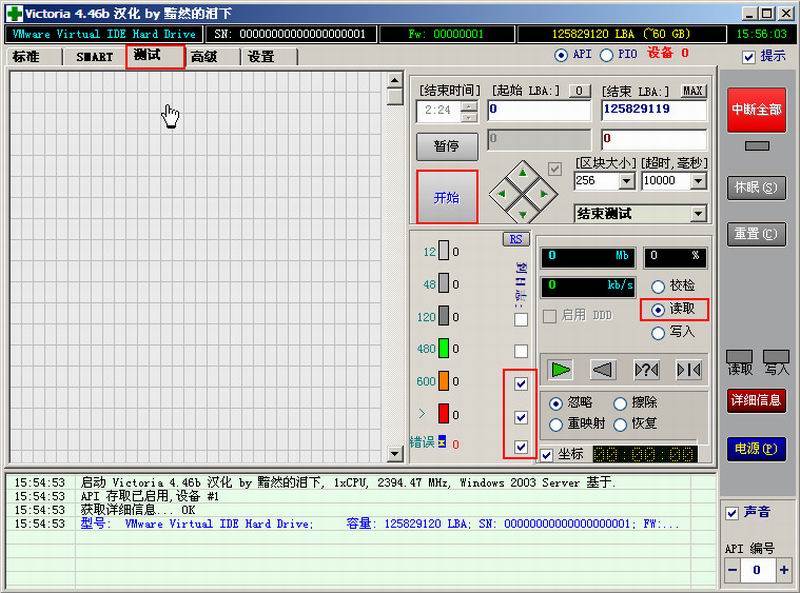
Task: Click the butterfly seek icon
Action: coord(688,369)
